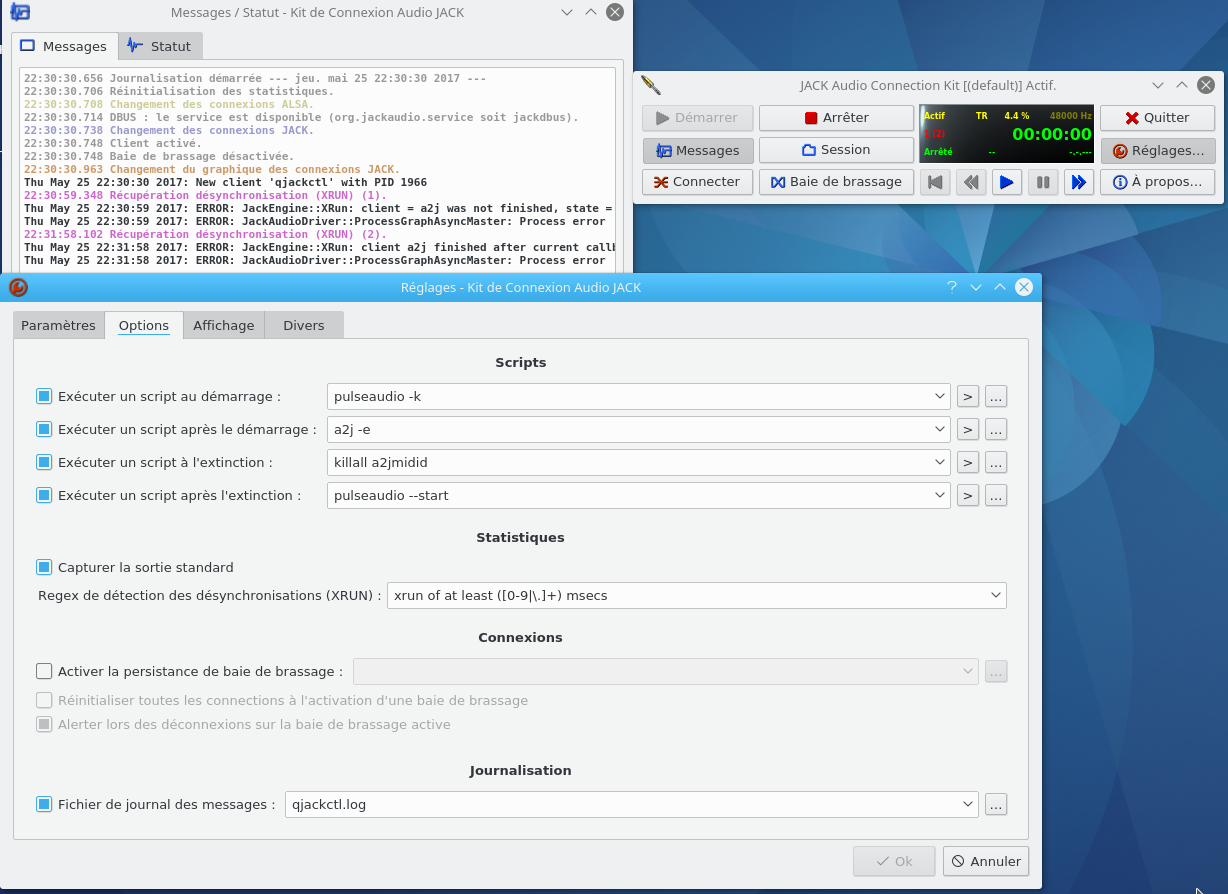
Task: Click the greyed-out Démarrer button
Action: [697, 118]
